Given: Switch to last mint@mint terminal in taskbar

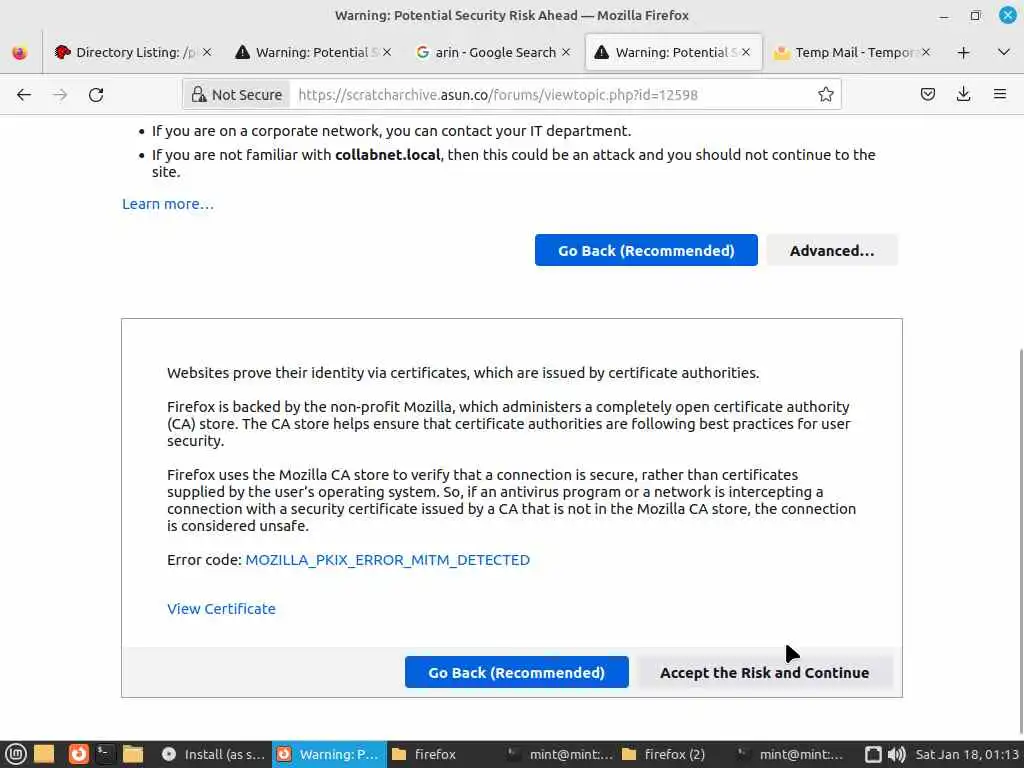Looking at the screenshot, I should tap(791, 754).
